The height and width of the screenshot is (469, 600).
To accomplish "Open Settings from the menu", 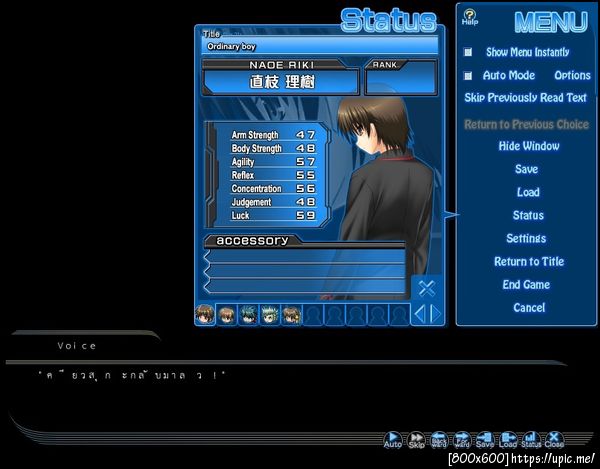I will (x=526, y=239).
